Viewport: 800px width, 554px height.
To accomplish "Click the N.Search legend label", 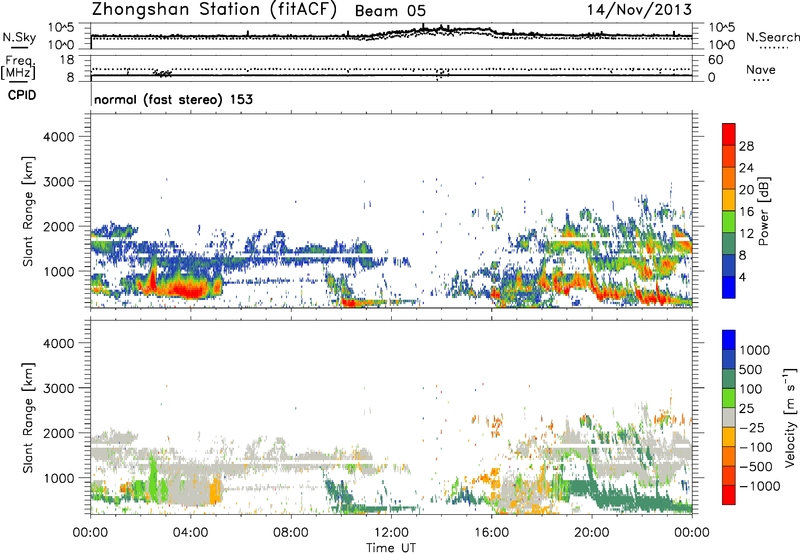I will [773, 37].
